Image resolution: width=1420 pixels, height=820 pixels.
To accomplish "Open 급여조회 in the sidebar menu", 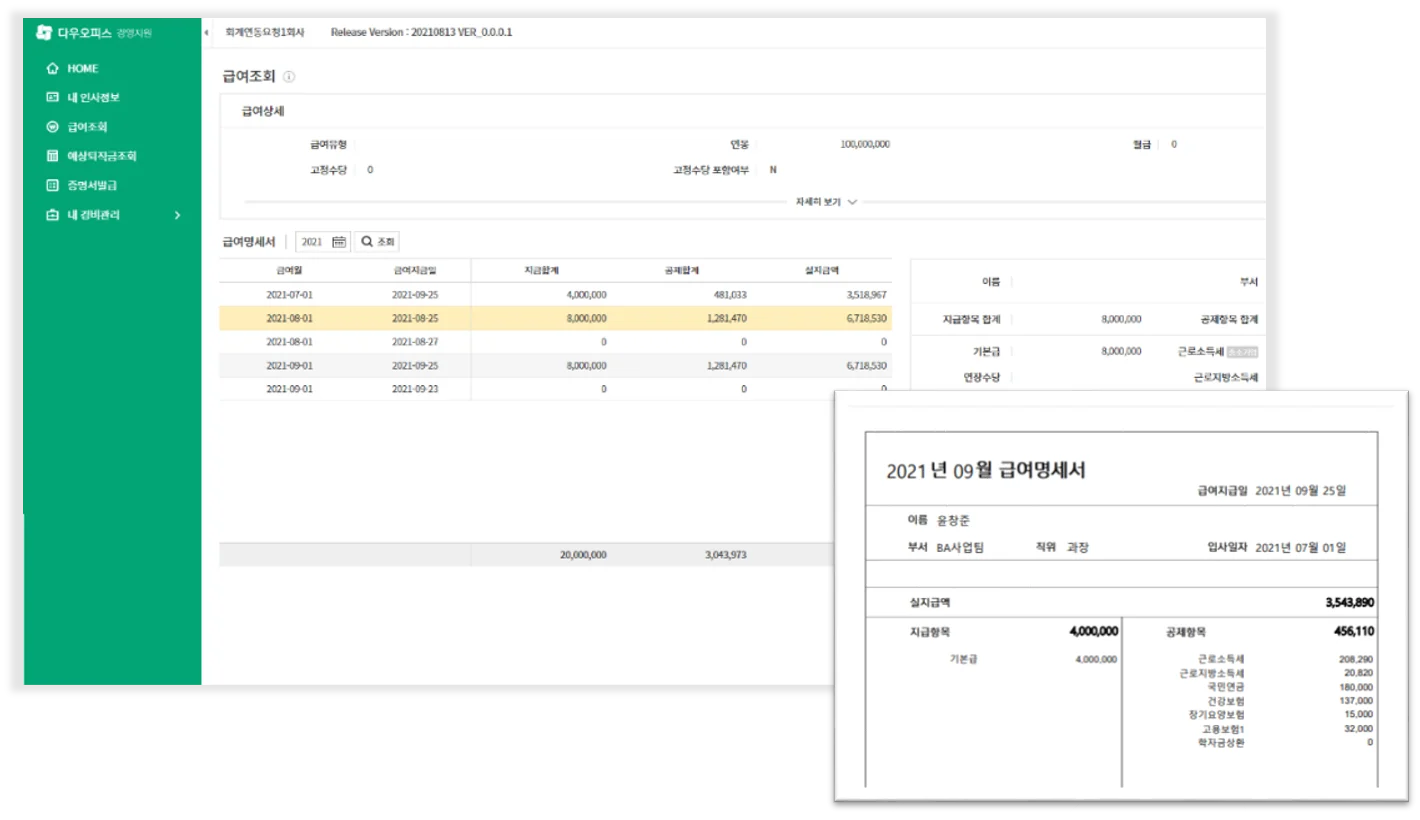I will (87, 127).
